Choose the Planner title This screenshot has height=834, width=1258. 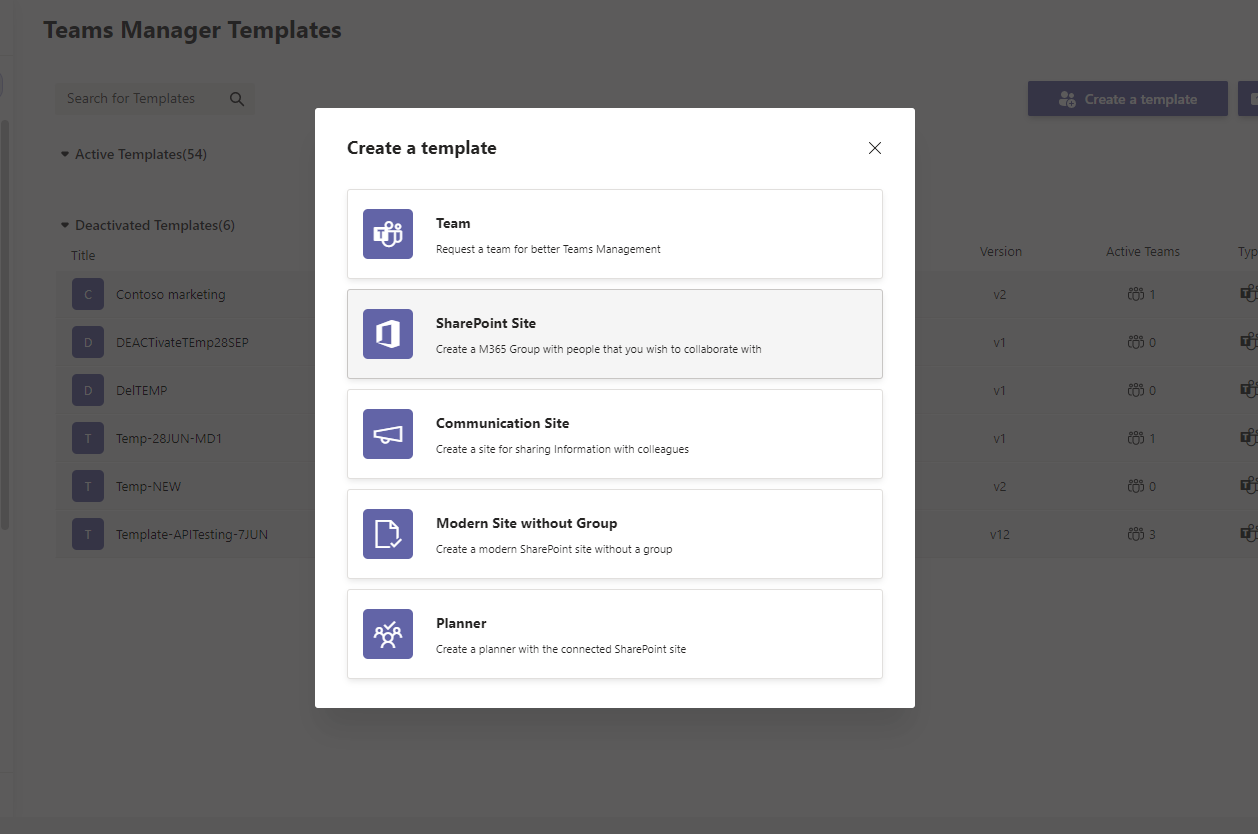(461, 623)
